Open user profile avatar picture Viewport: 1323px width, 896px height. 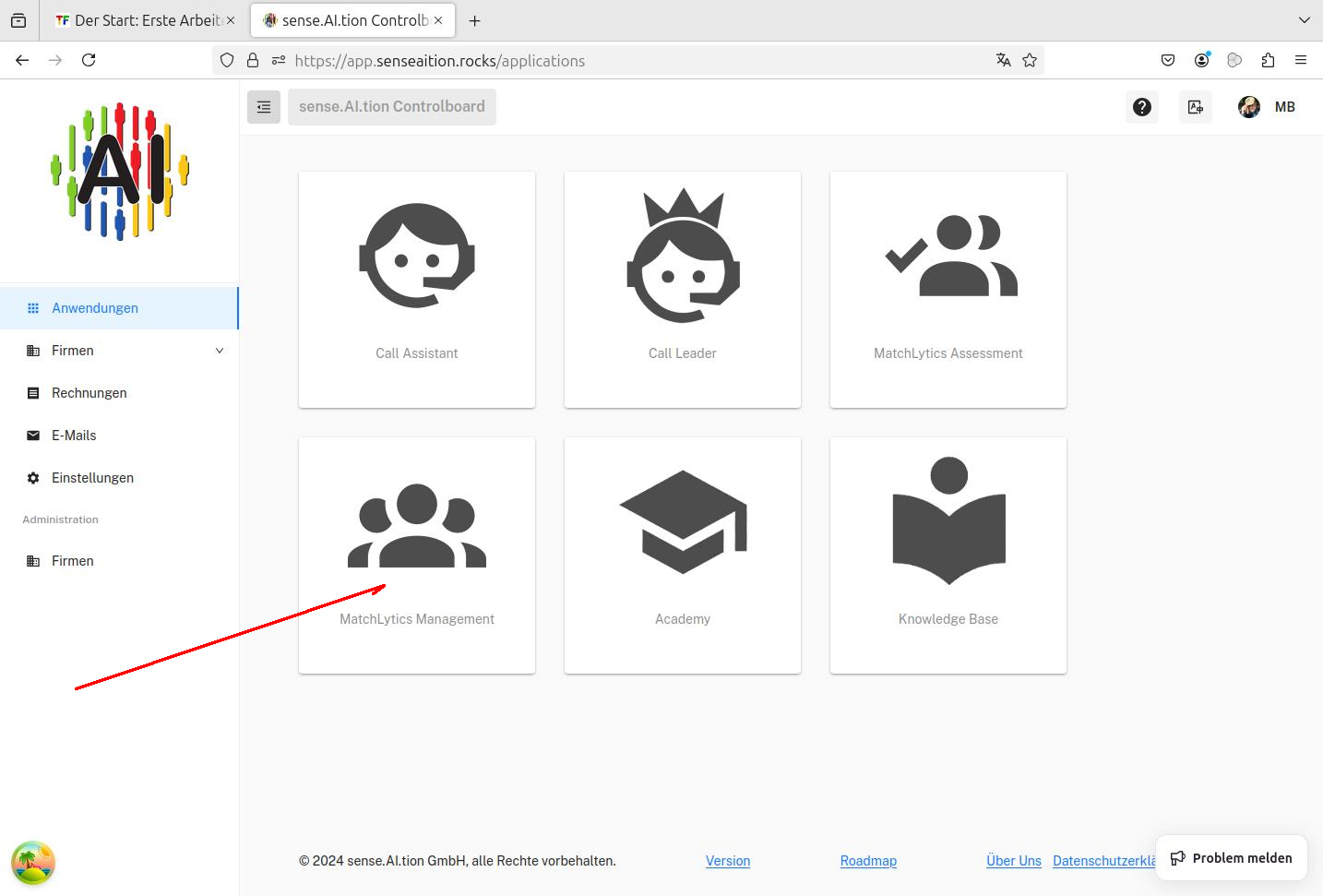pyautogui.click(x=1249, y=107)
